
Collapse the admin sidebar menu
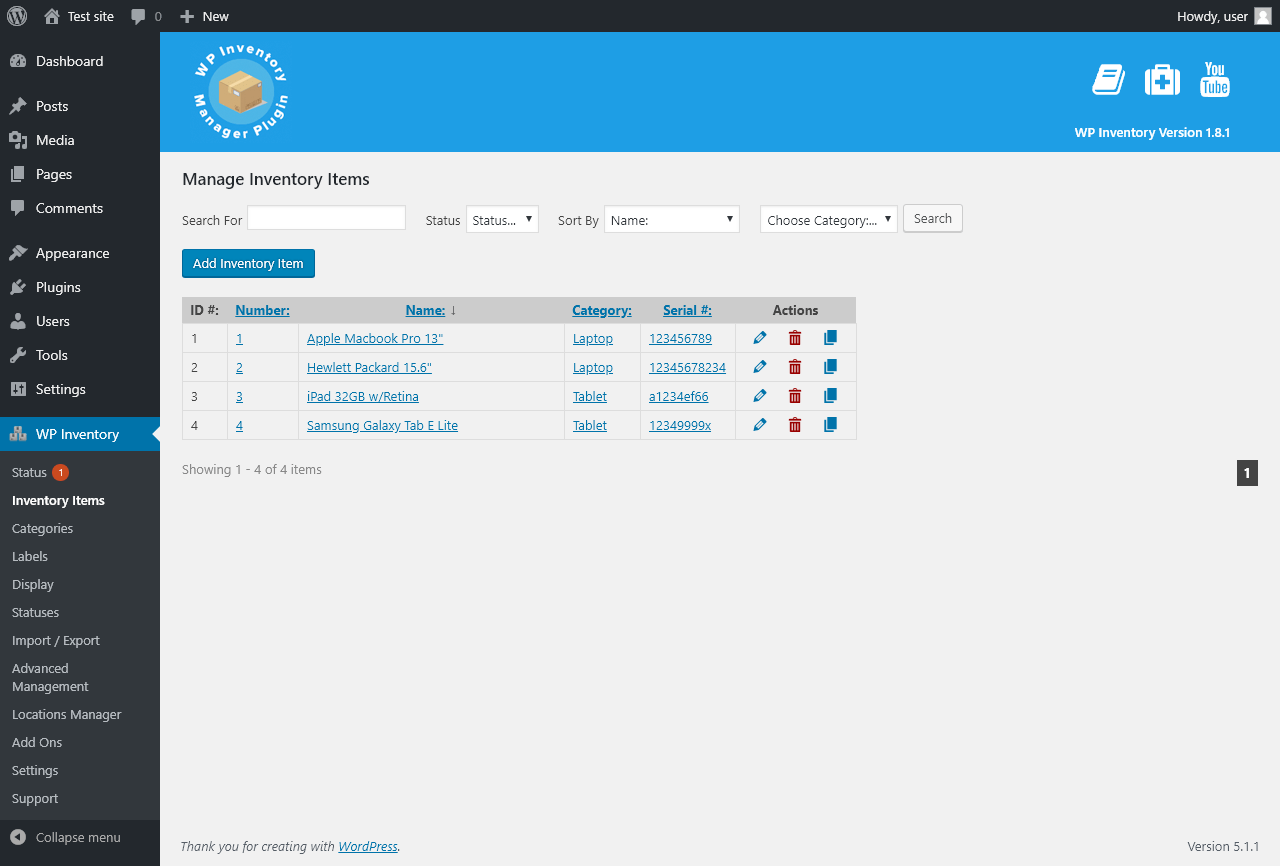(78, 838)
